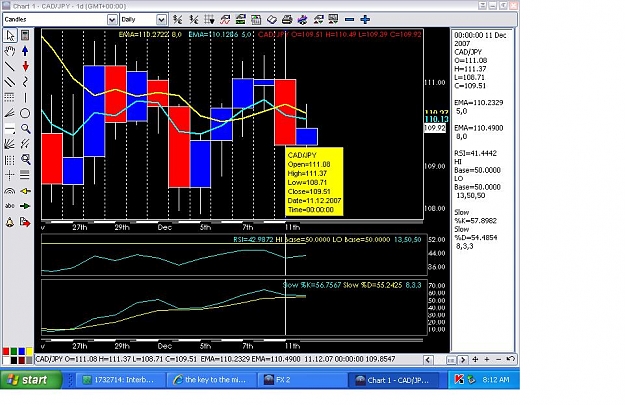
Task: Select the horizontal line tool
Action: coord(10,129)
